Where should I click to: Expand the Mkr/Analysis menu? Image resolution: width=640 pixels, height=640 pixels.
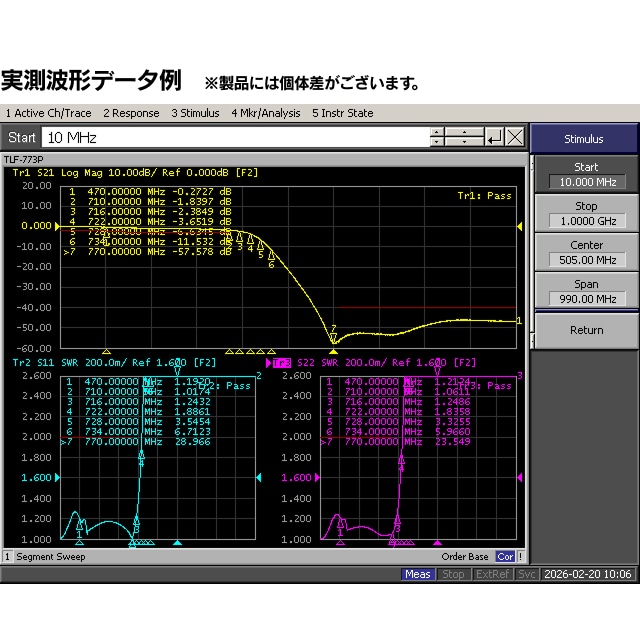point(265,113)
